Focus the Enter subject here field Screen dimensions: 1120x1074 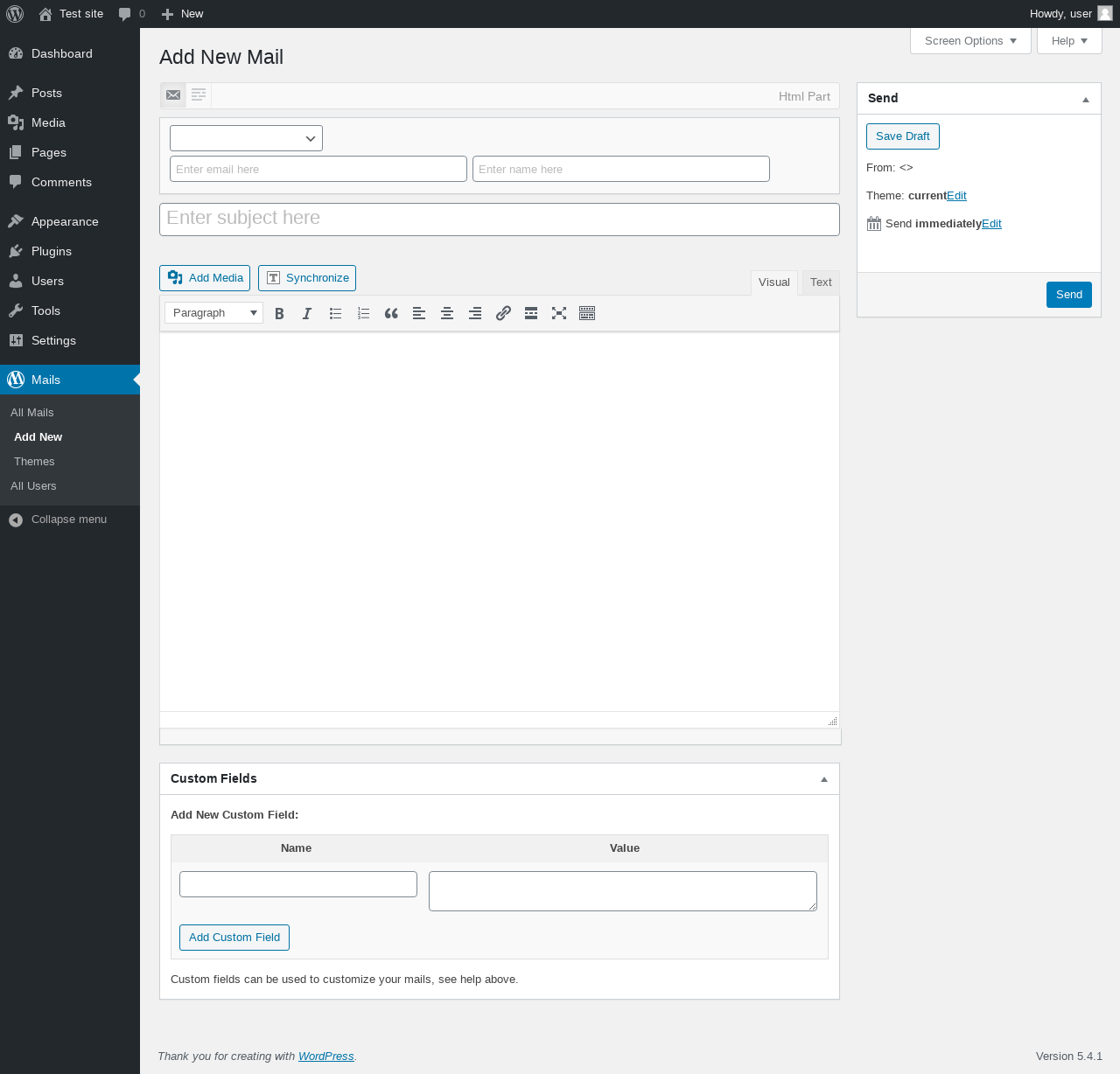500,220
